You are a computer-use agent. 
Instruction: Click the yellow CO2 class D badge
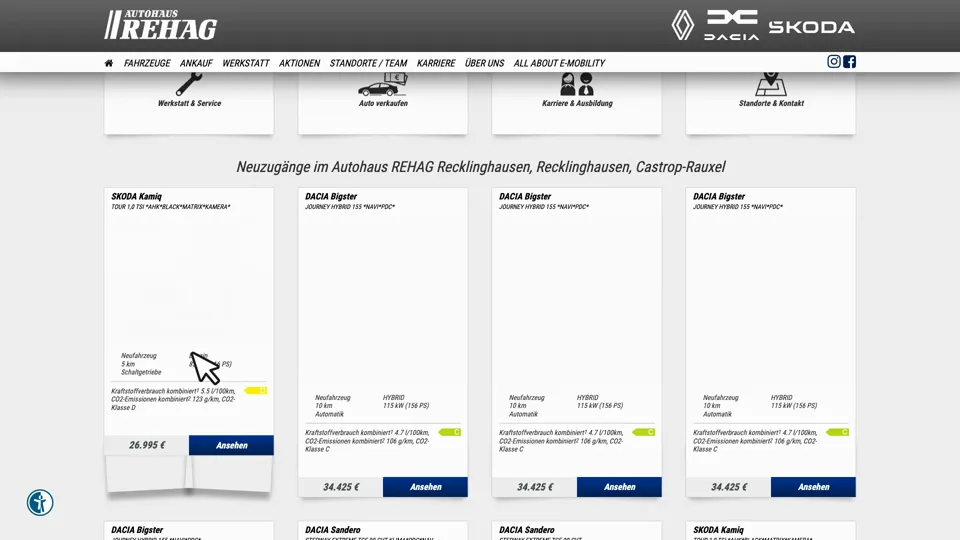[x=255, y=390]
